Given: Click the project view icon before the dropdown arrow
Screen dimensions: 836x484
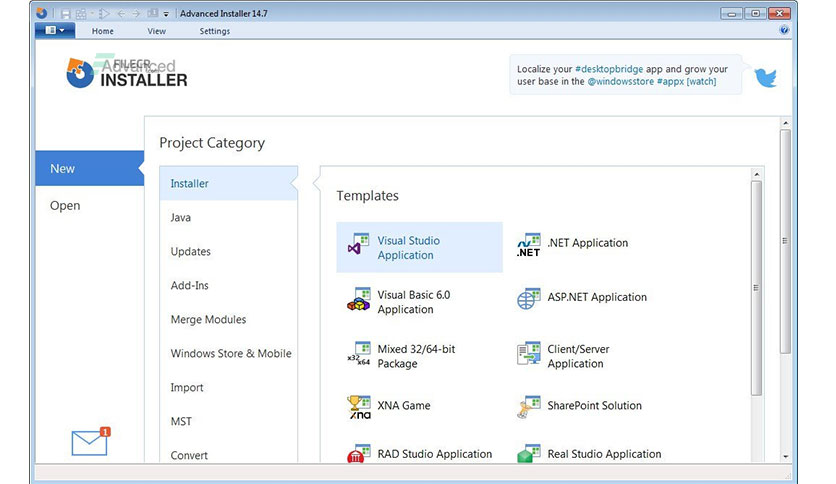Looking at the screenshot, I should point(152,13).
